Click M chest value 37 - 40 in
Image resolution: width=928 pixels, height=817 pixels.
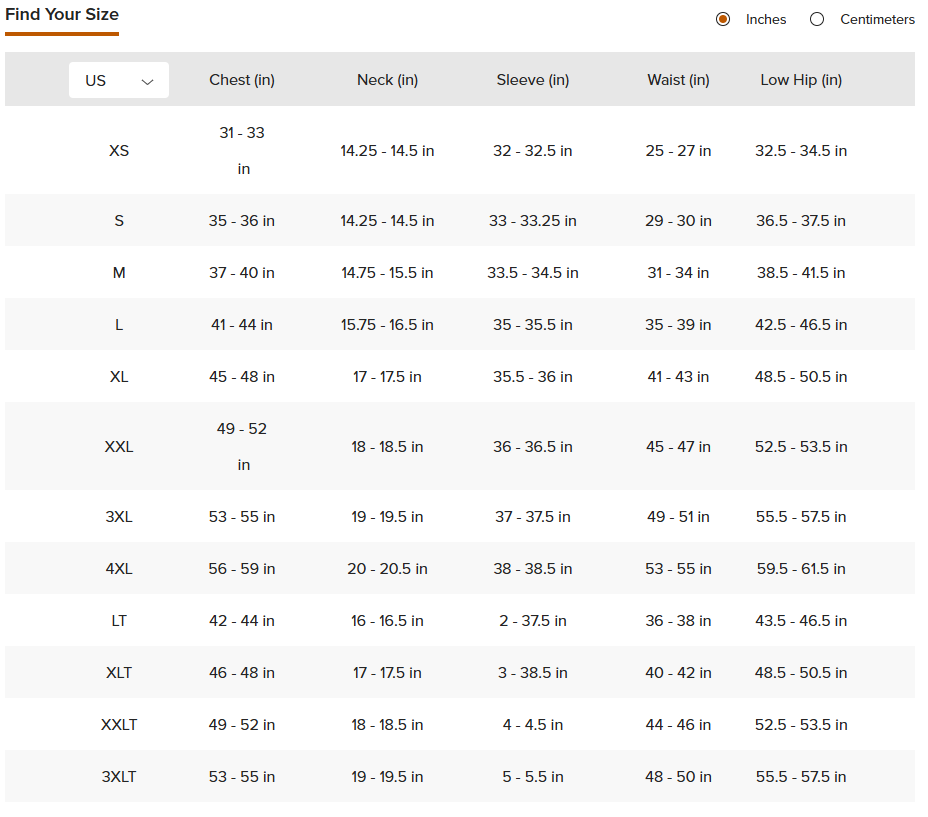tap(242, 273)
